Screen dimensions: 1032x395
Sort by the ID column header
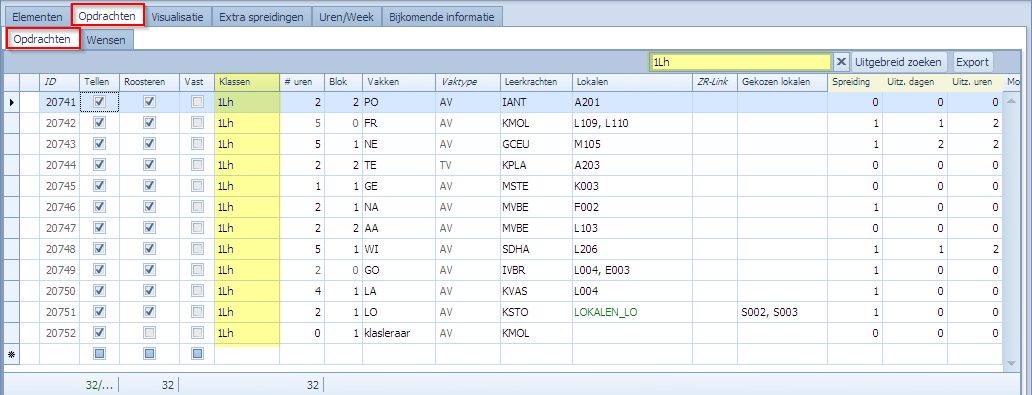click(60, 82)
